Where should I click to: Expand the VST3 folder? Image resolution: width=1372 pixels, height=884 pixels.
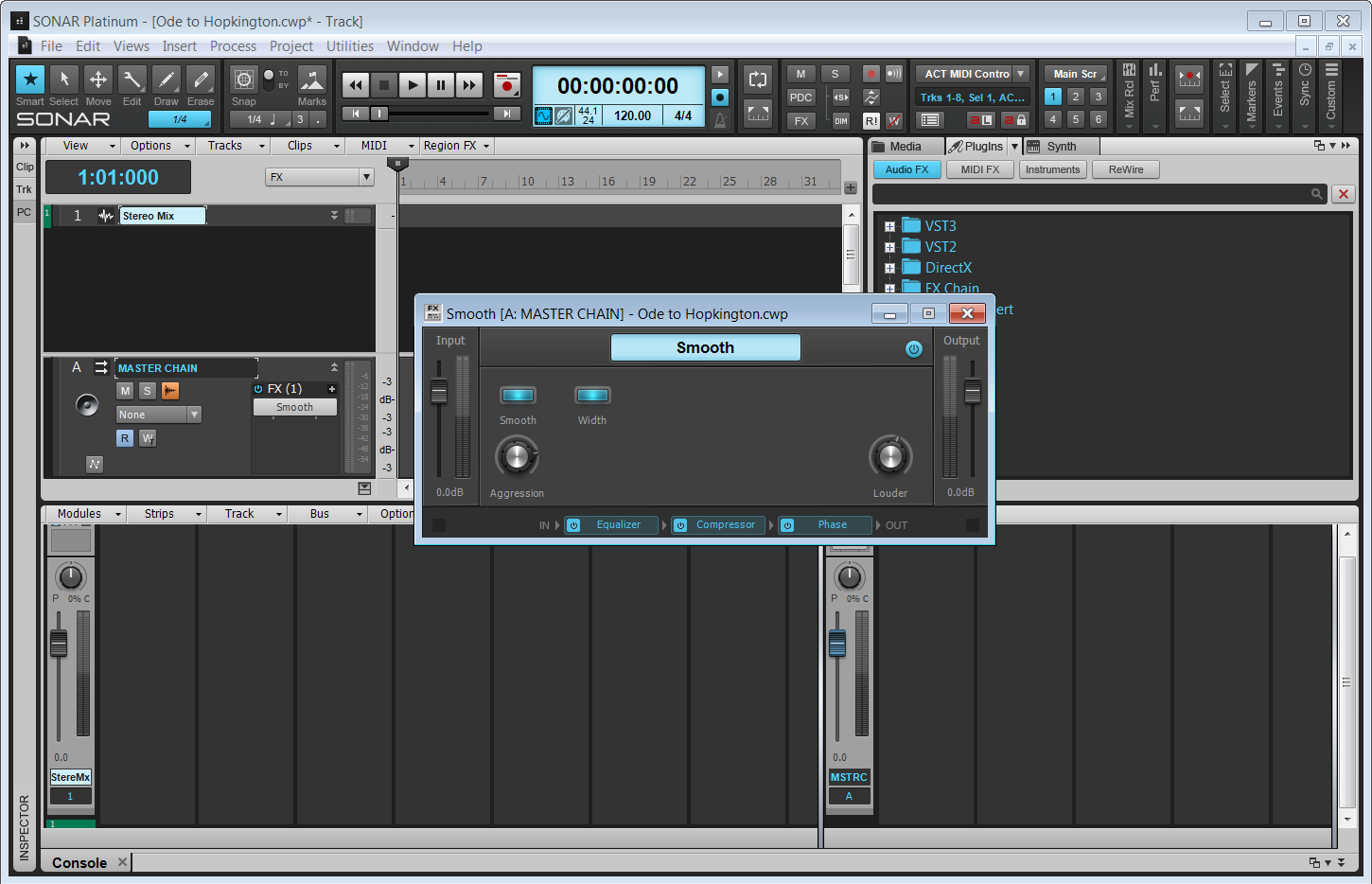point(889,227)
